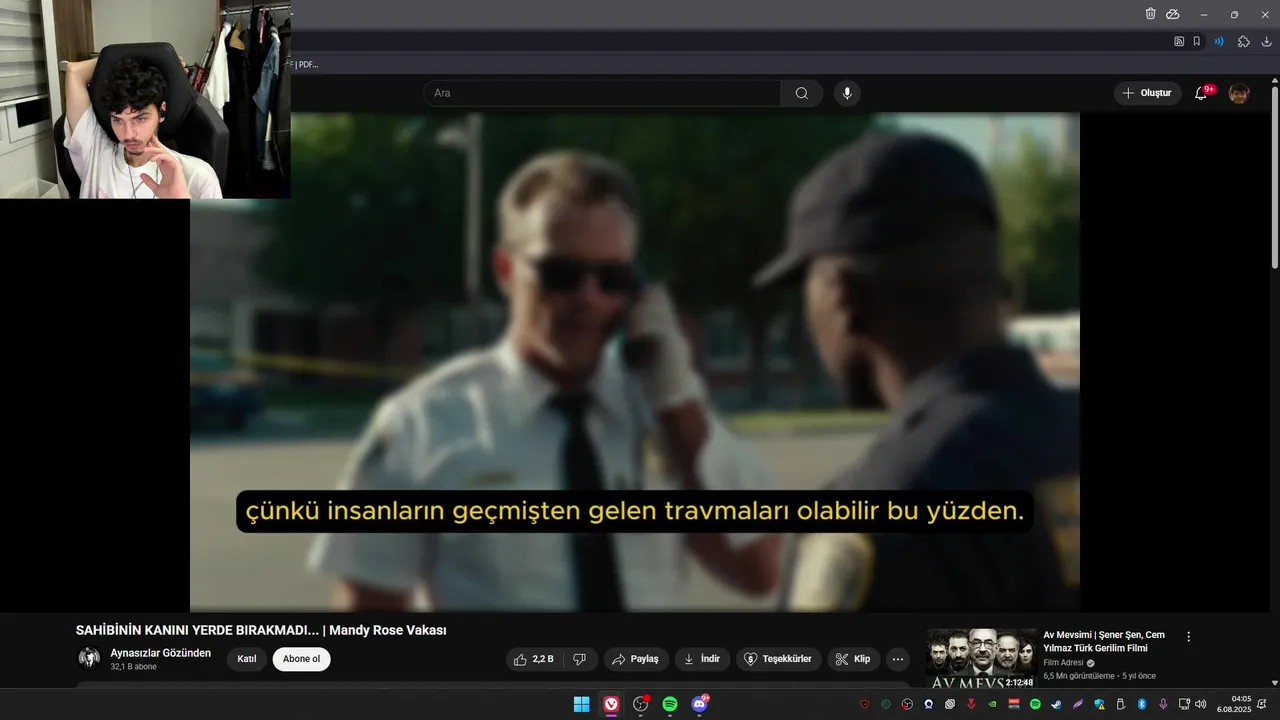Open the browser extensions puzzle icon
1280x720 pixels.
(x=1244, y=41)
